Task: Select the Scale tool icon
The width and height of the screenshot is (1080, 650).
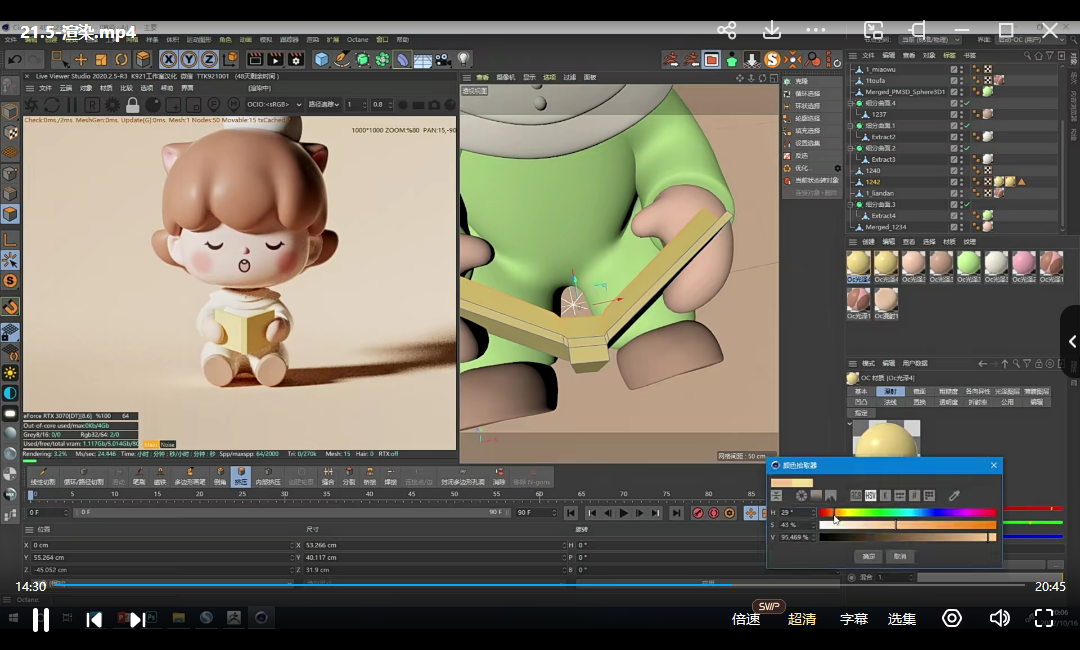Action: pyautogui.click(x=101, y=60)
